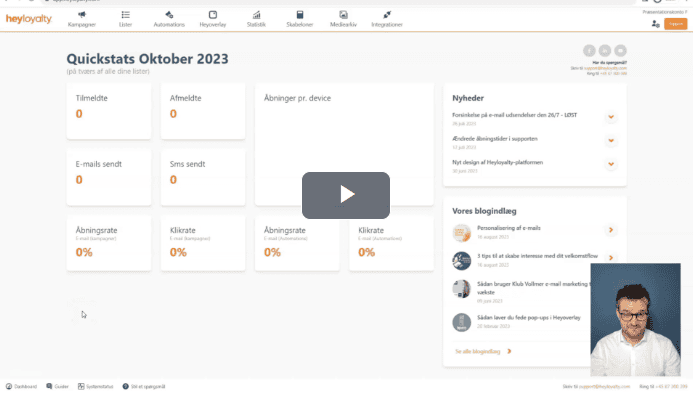Expand the 'Forsinkelse på e-mail udsendelser' news item
The width and height of the screenshot is (693, 394).
pyautogui.click(x=611, y=117)
